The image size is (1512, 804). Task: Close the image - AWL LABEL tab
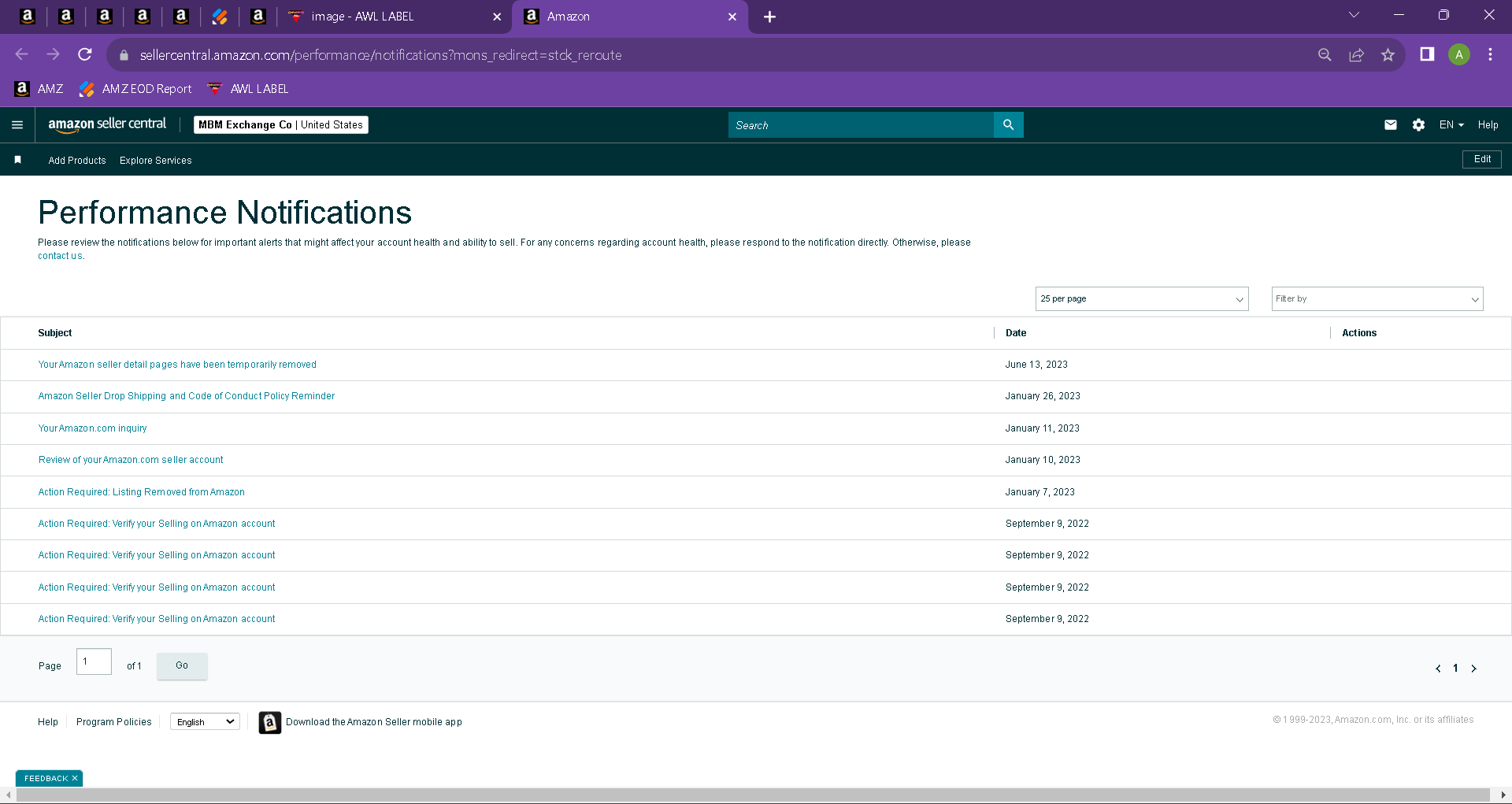(497, 17)
